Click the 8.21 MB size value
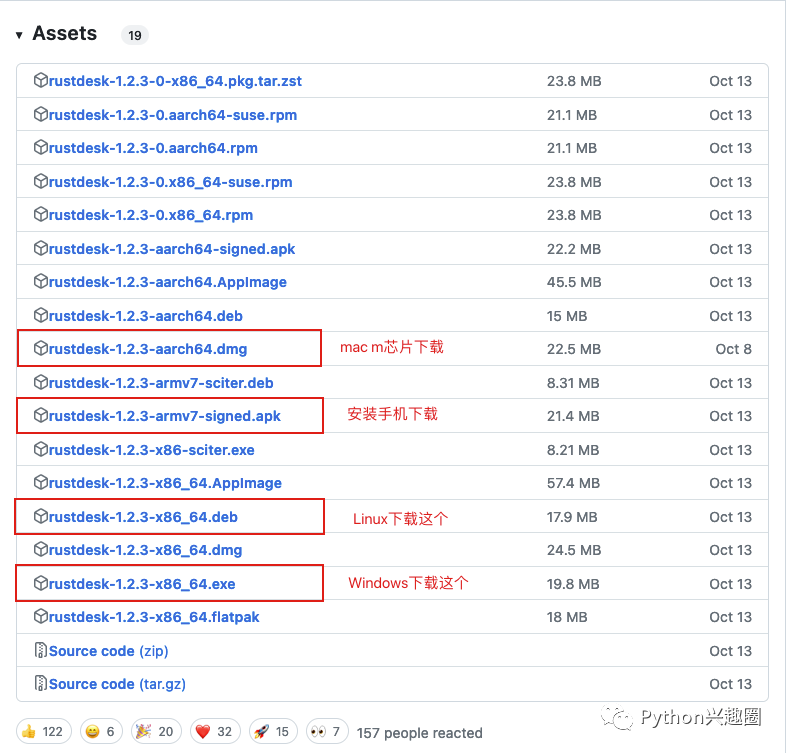Image resolution: width=787 pixels, height=753 pixels. click(573, 450)
